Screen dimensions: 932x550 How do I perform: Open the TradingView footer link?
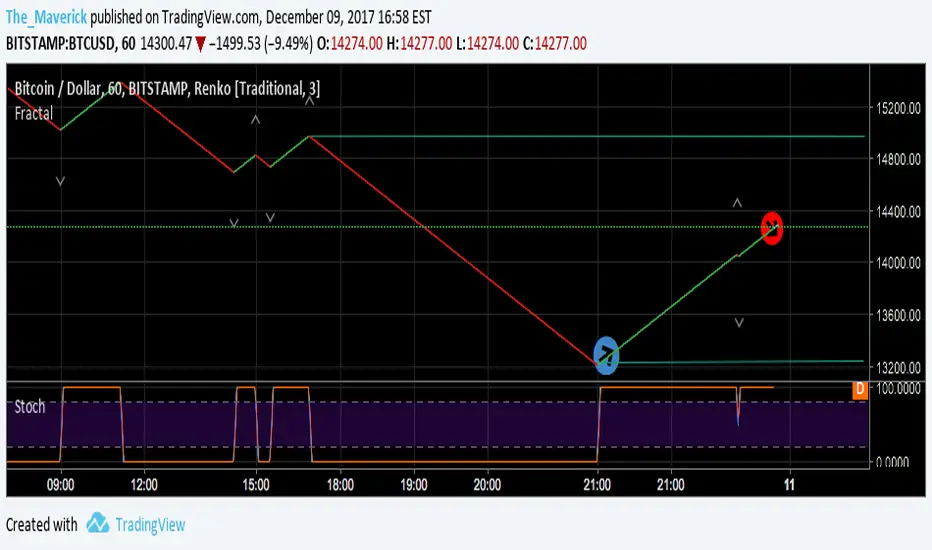pos(150,524)
